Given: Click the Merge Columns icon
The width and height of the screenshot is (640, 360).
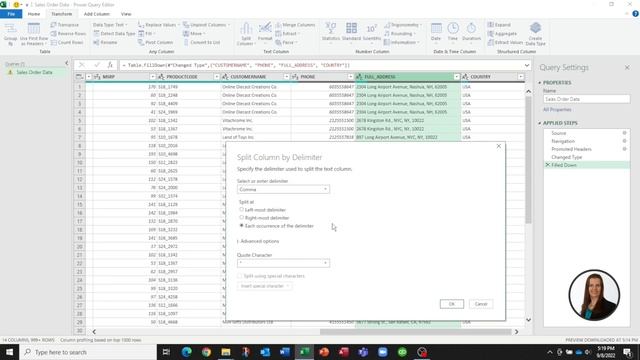Looking at the screenshot, I should 278,25.
